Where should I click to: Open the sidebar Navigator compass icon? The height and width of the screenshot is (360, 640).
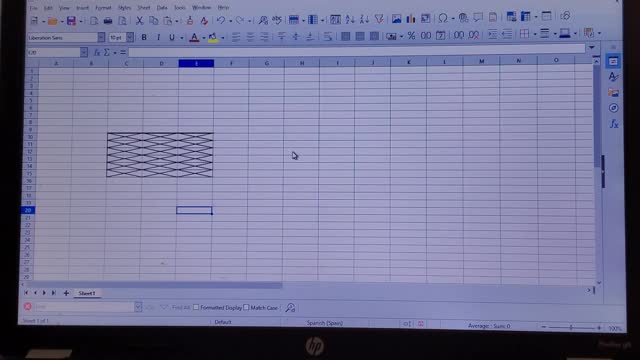tap(613, 108)
